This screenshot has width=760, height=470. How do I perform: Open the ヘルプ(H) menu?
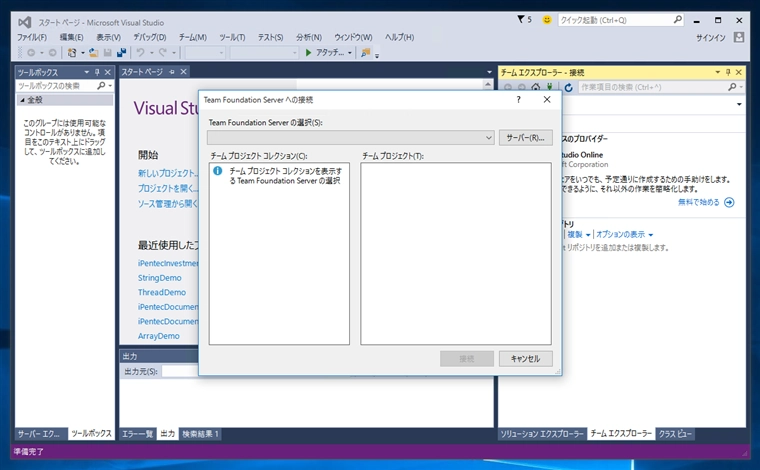399,37
